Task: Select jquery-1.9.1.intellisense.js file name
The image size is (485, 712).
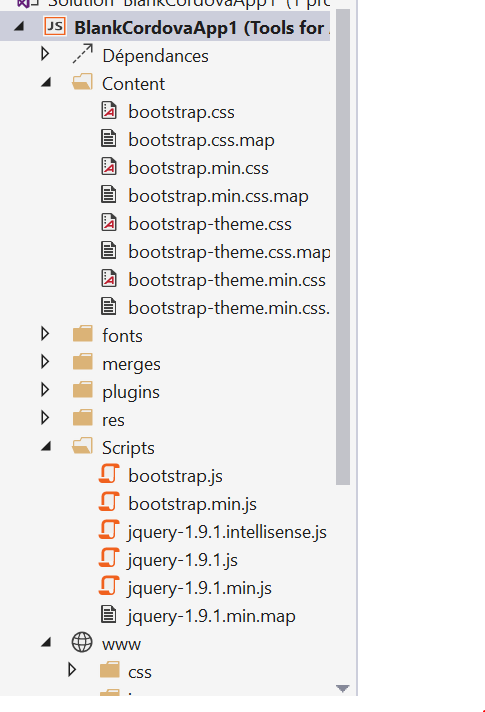Action: tap(227, 532)
